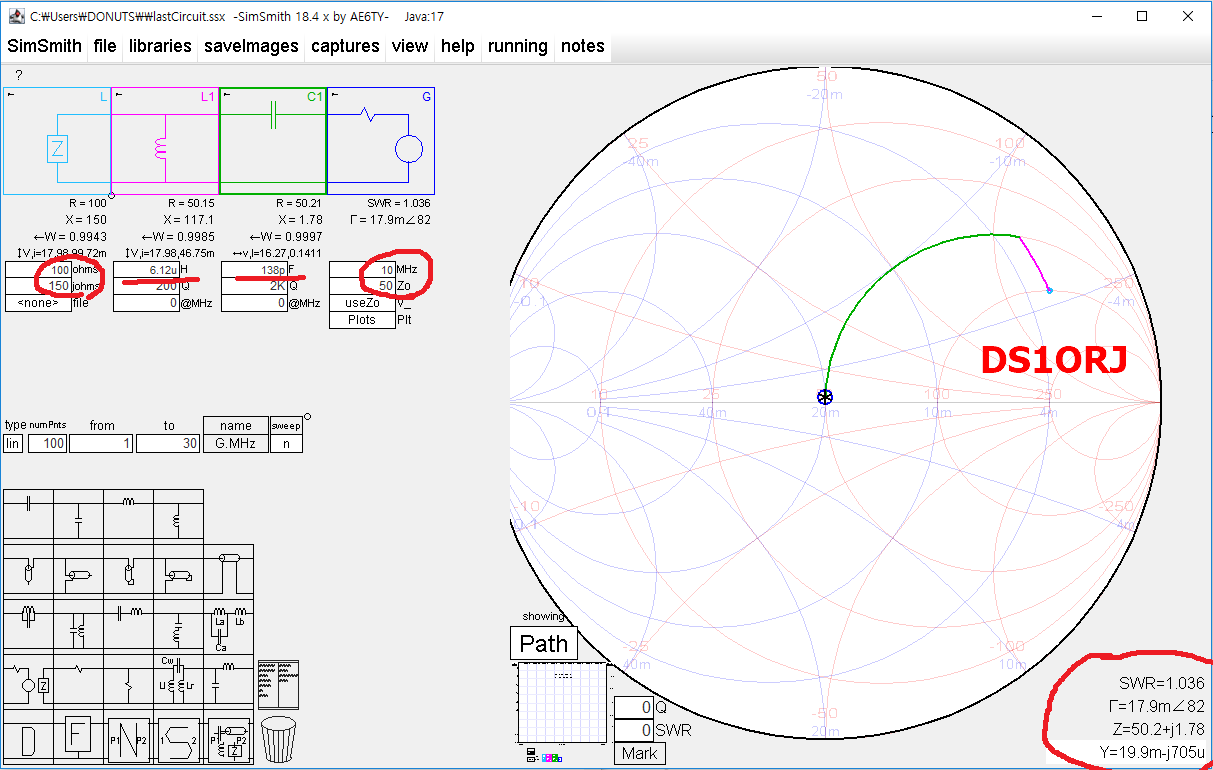
Task: Edit the load reactance 150 johms field
Action: [38, 287]
